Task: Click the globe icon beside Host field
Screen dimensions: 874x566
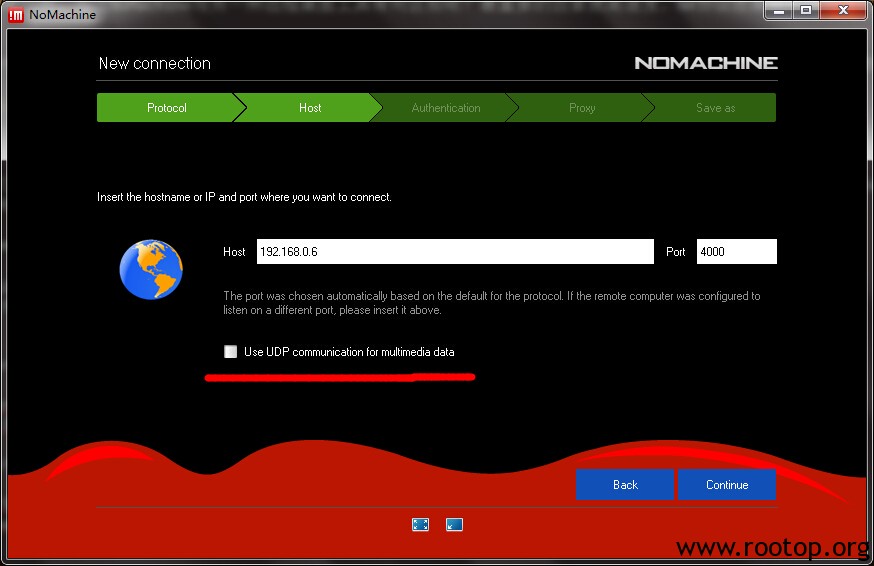Action: (x=151, y=269)
